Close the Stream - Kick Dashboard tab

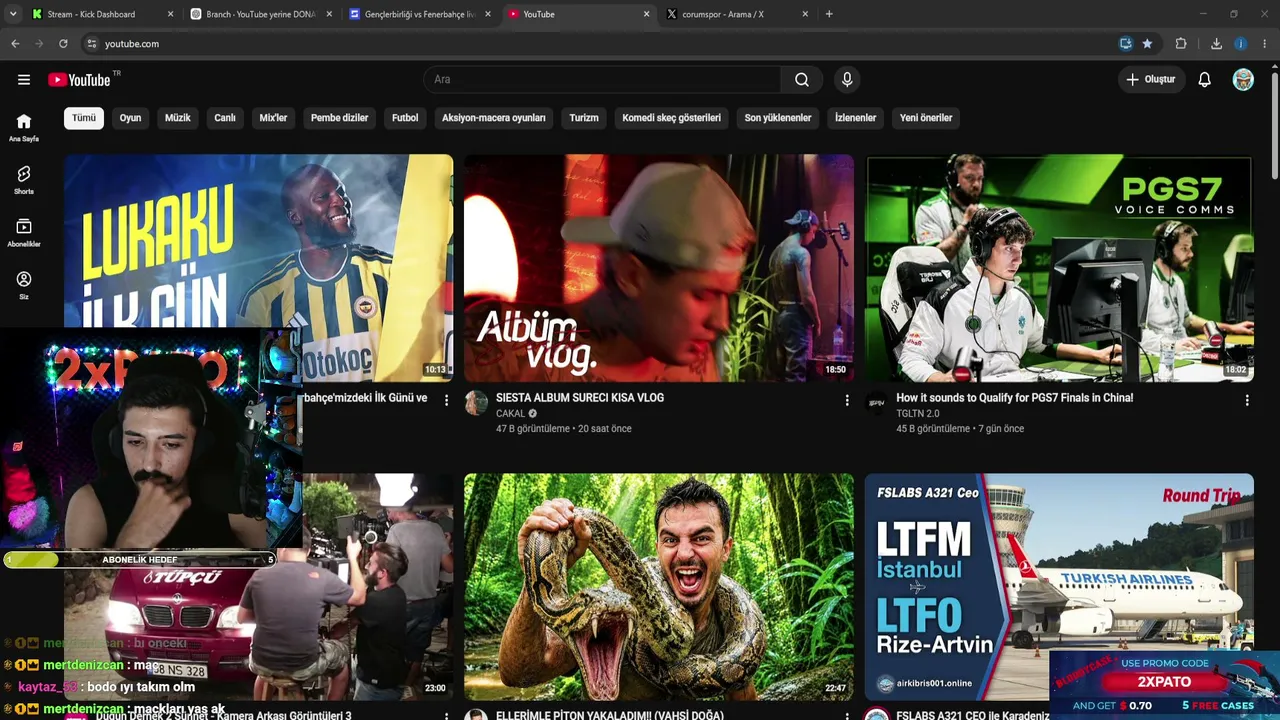170,14
